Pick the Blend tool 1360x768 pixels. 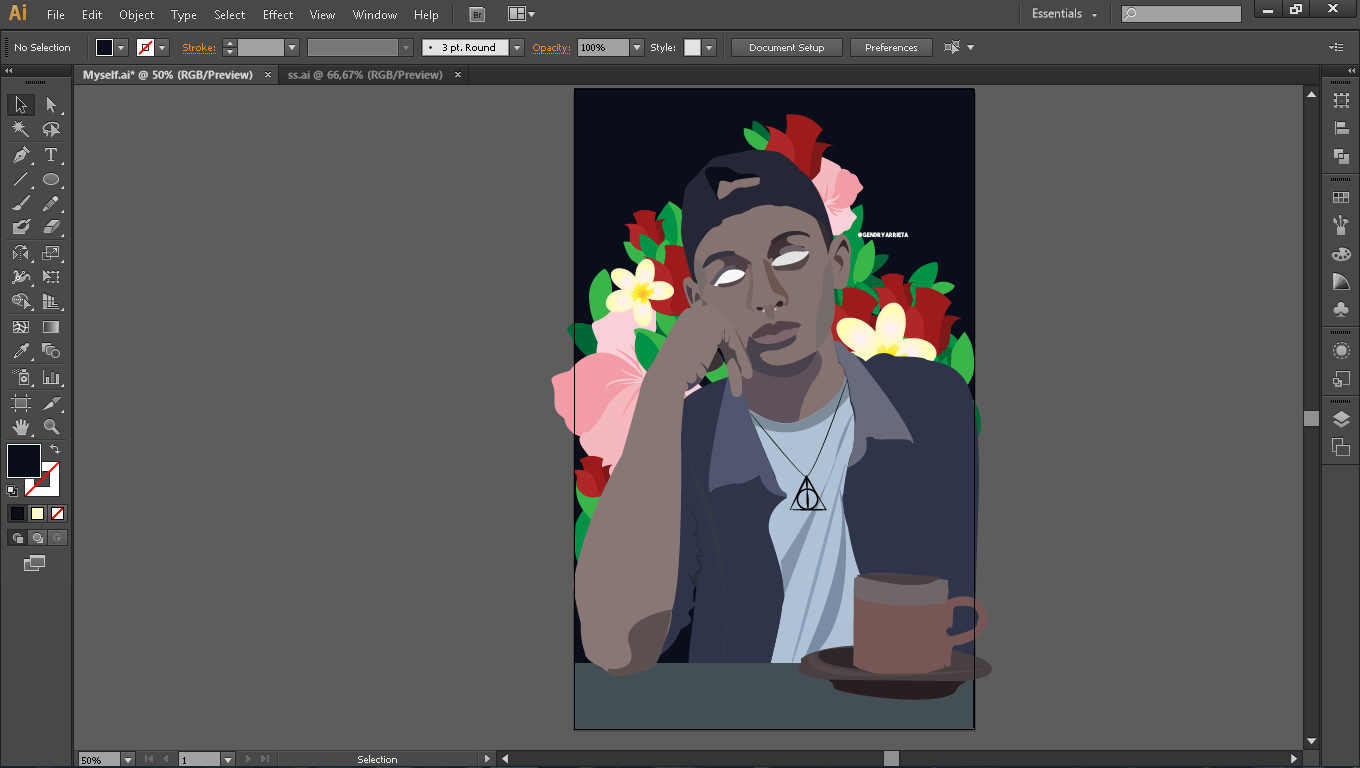pyautogui.click(x=51, y=351)
